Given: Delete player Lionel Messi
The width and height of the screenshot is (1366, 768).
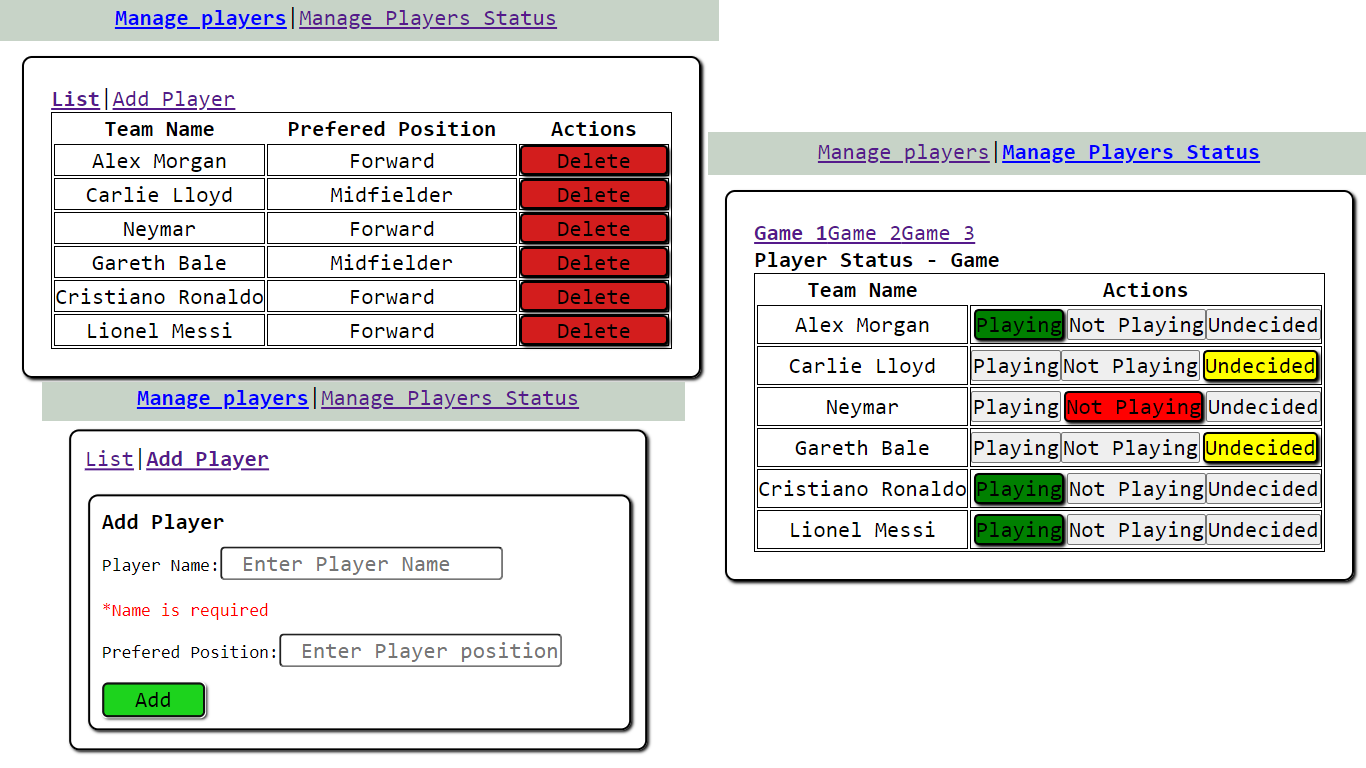Looking at the screenshot, I should [593, 330].
